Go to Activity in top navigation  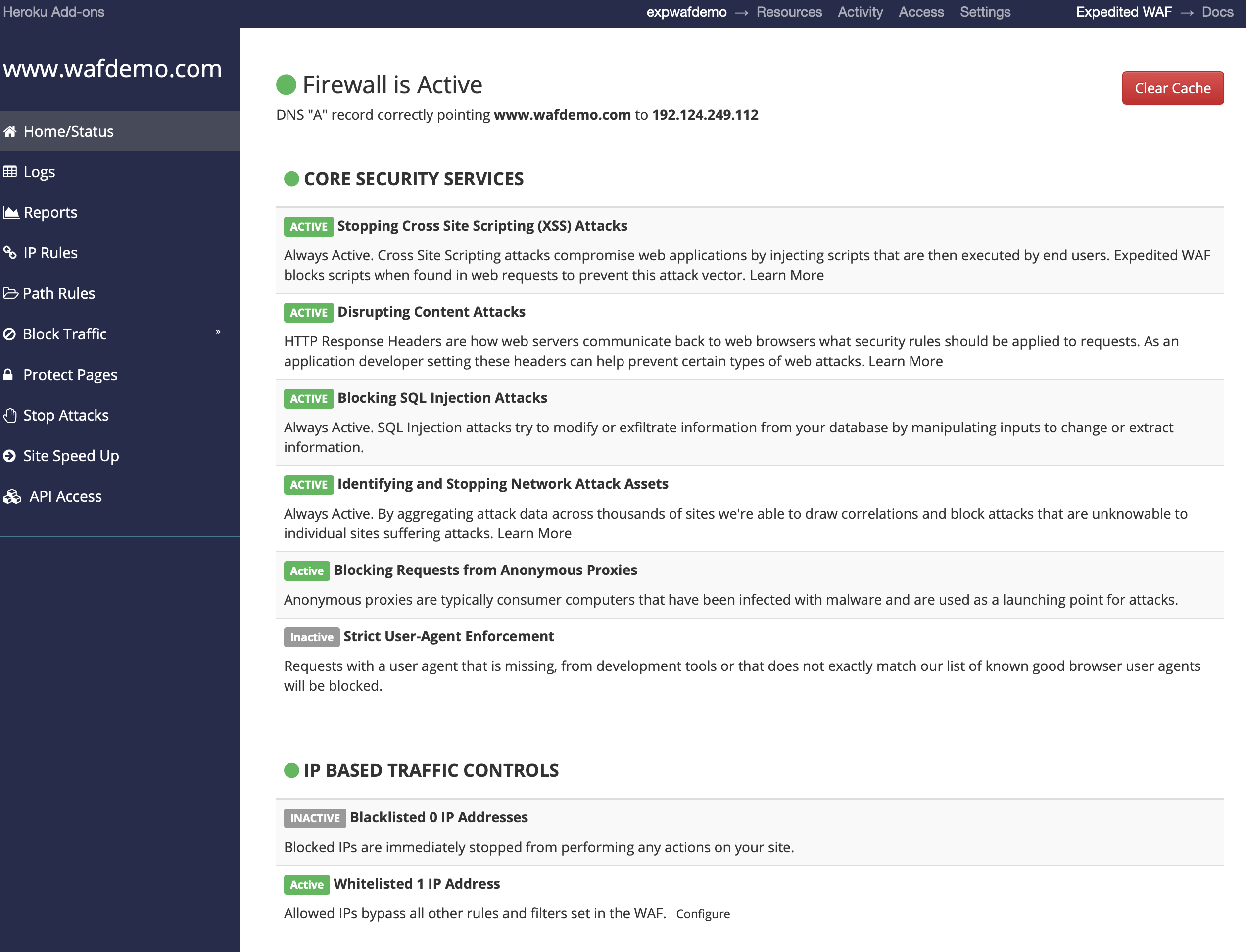pos(860,12)
